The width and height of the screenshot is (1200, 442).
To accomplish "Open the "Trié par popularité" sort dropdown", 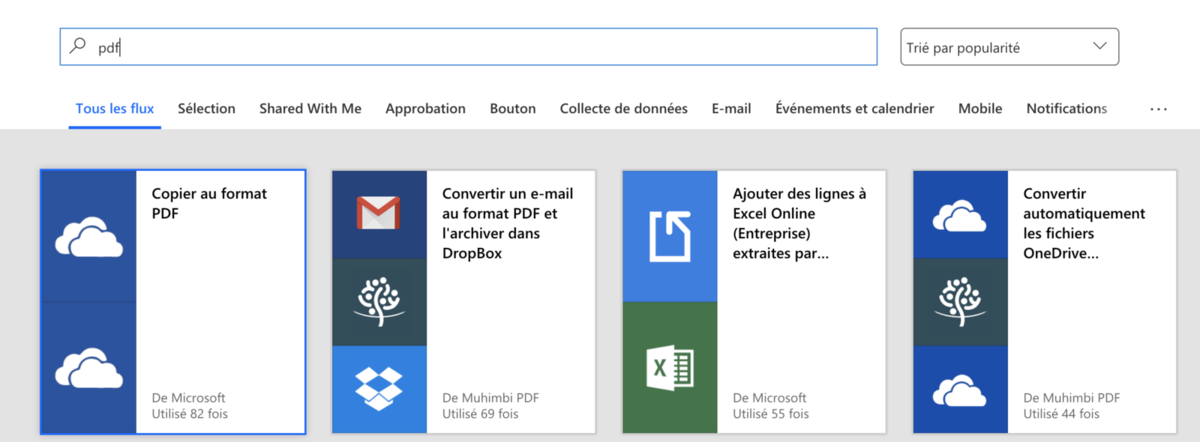I will click(1009, 47).
